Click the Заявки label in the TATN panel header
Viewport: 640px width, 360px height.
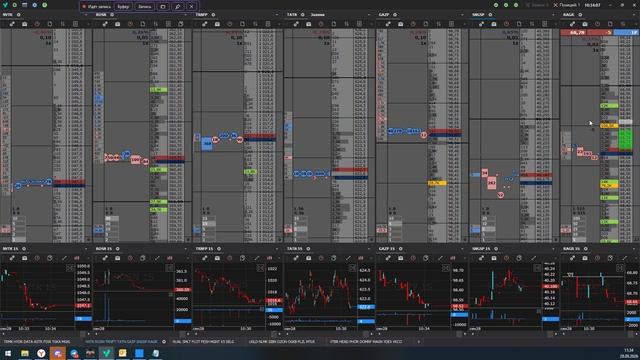[318, 15]
